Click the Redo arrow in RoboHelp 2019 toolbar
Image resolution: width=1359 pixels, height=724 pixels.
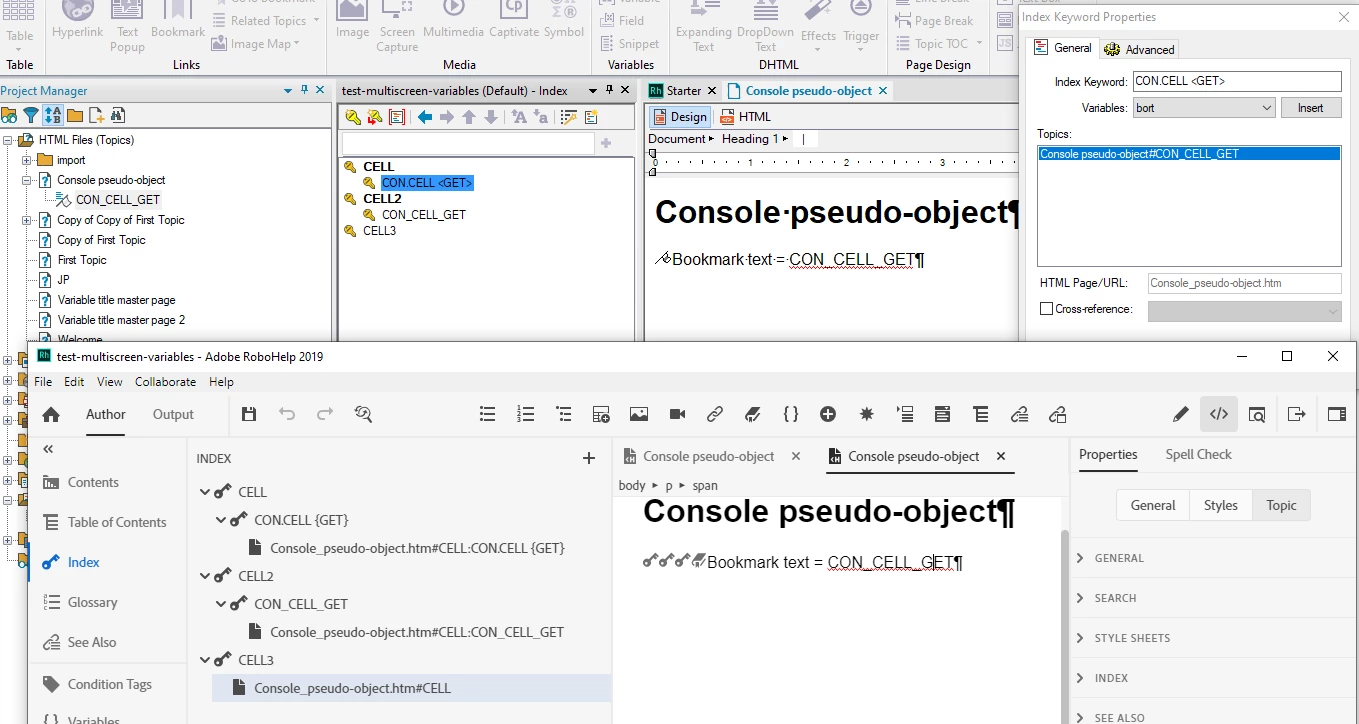[325, 414]
